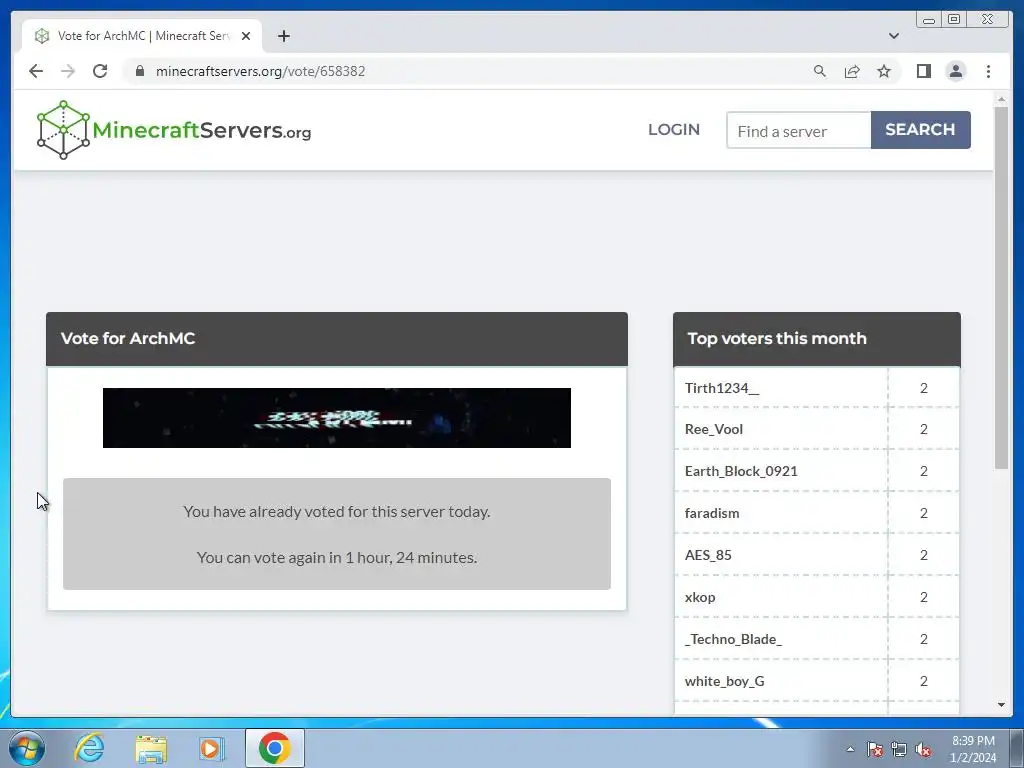Select top voter faradism
Image resolution: width=1024 pixels, height=768 pixels.
pos(712,513)
